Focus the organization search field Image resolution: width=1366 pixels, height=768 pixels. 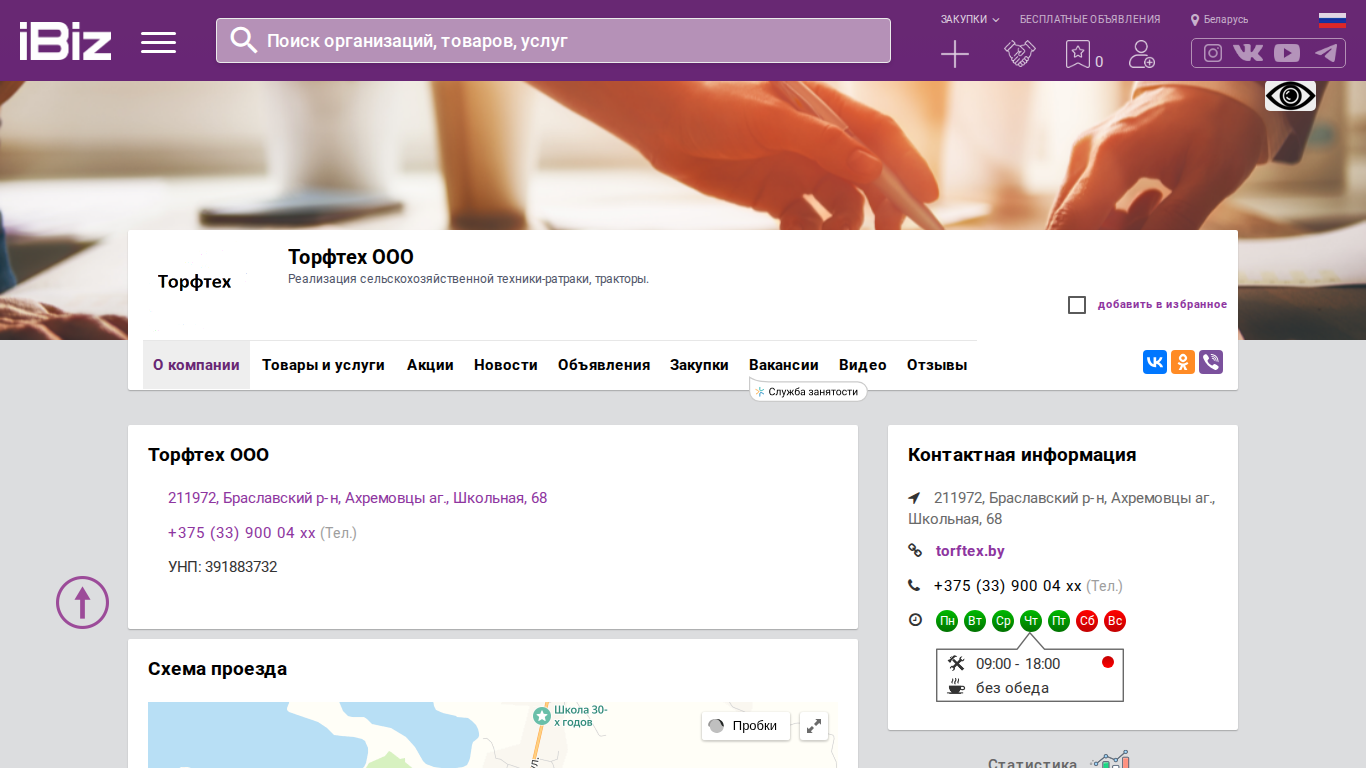tap(553, 41)
